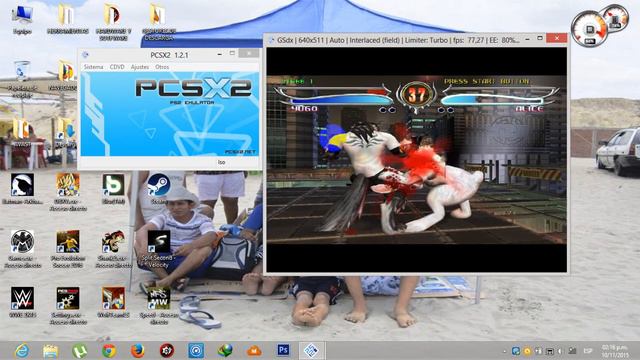Click the PCSX2 logo banner image
640x360 pixels.
click(x=170, y=114)
